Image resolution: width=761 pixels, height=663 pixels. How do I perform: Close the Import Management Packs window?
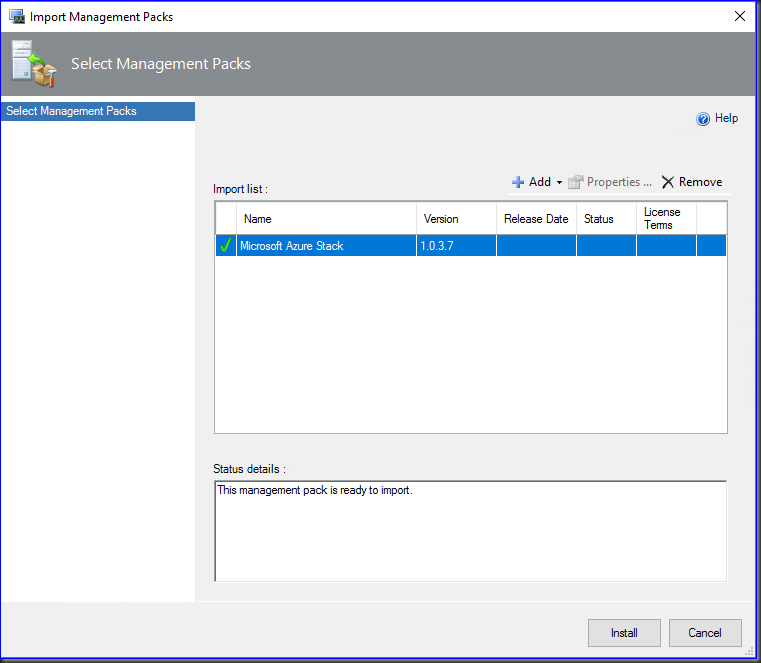point(739,16)
